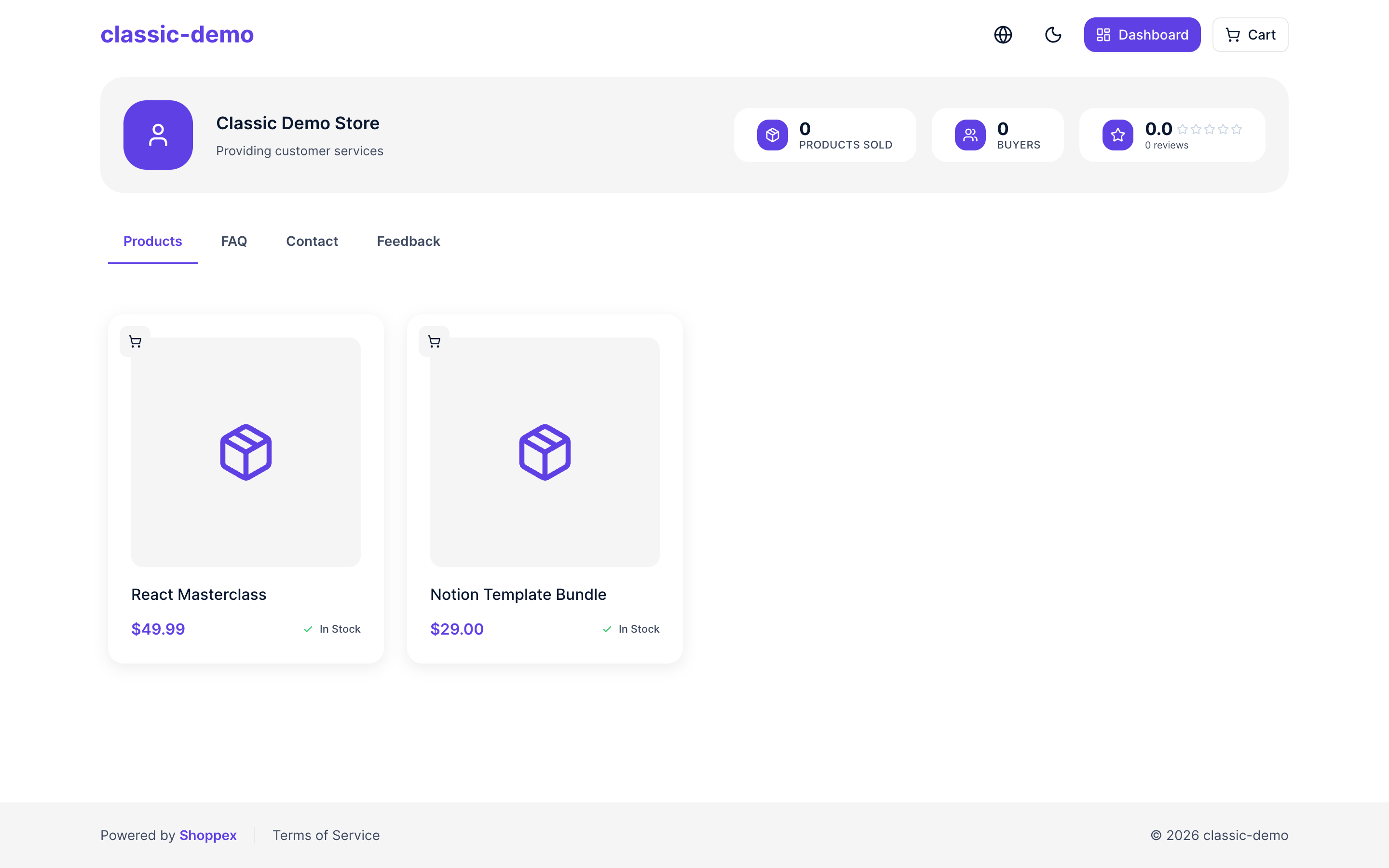
Task: Switch to the FAQ tab
Action: pyautogui.click(x=233, y=241)
